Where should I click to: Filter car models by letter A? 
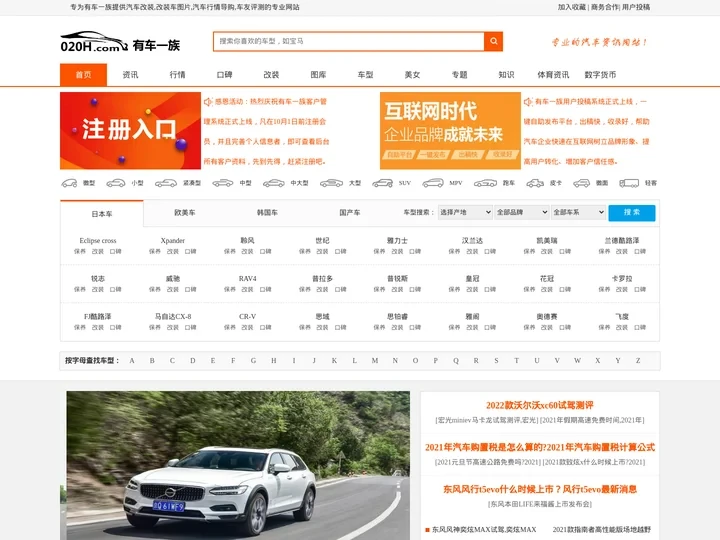(132, 361)
